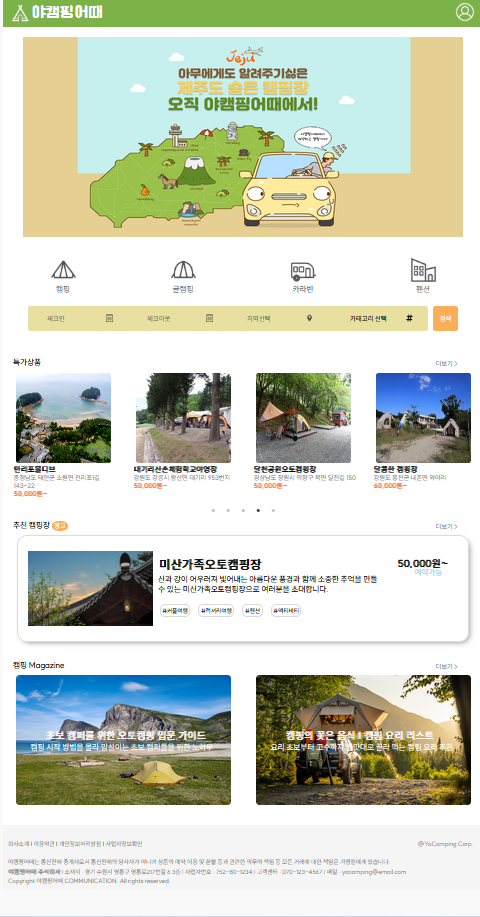Click the 야캠핑어때 tent logo

57,12
